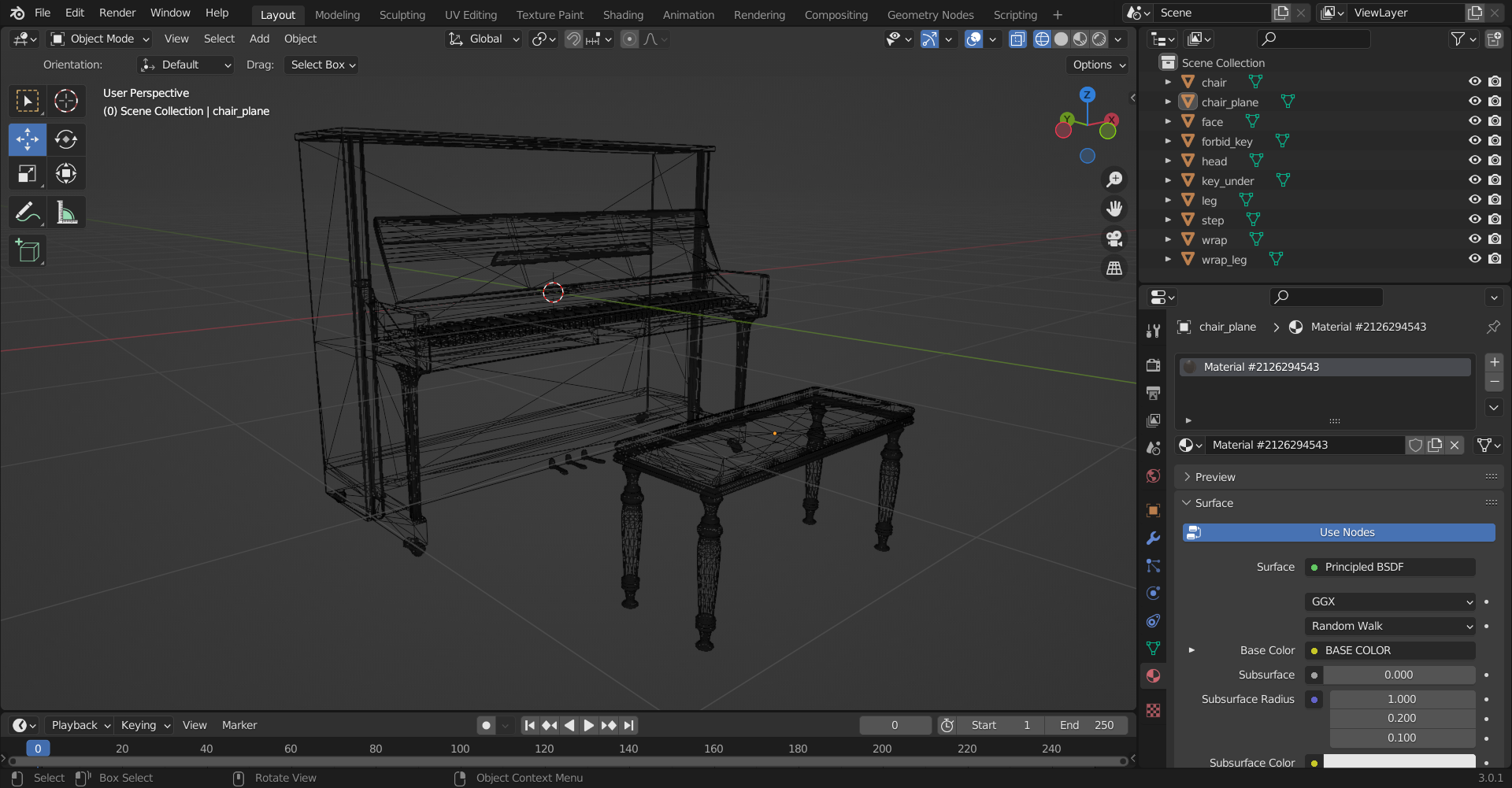The height and width of the screenshot is (788, 1512).
Task: Switch viewport to camera view icon
Action: (x=1114, y=239)
